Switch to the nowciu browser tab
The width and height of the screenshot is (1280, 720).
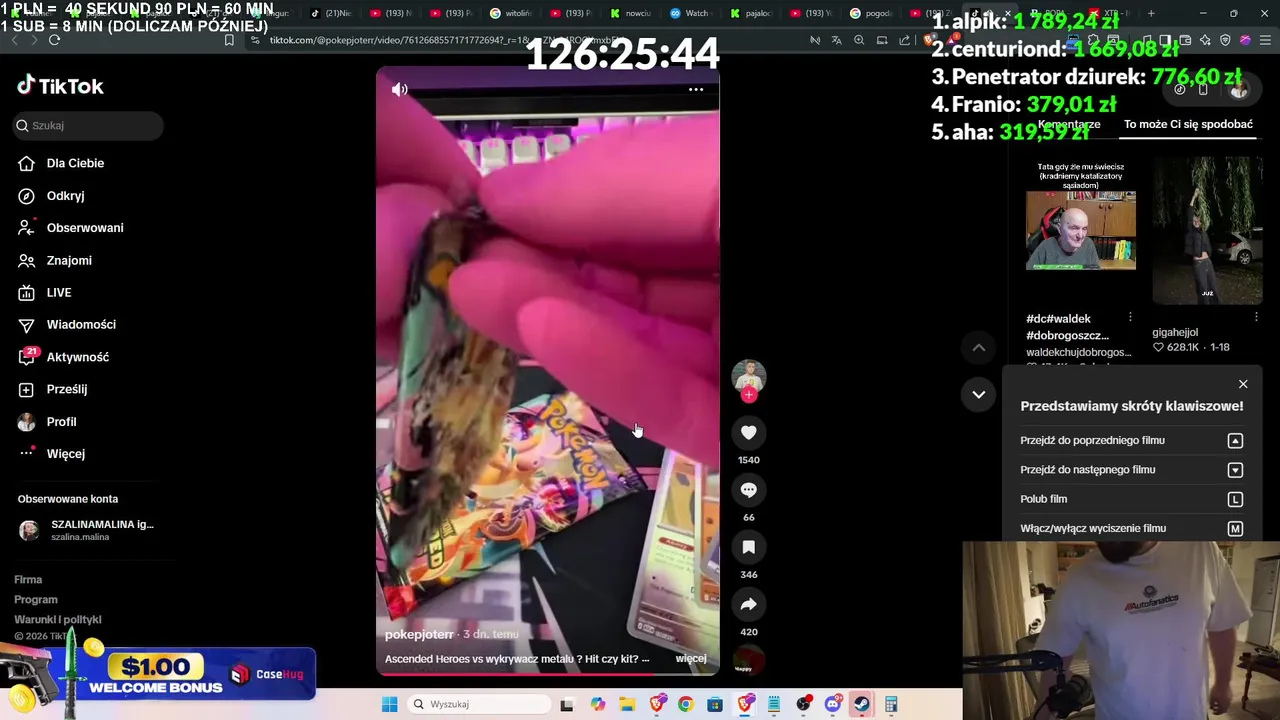(630, 13)
